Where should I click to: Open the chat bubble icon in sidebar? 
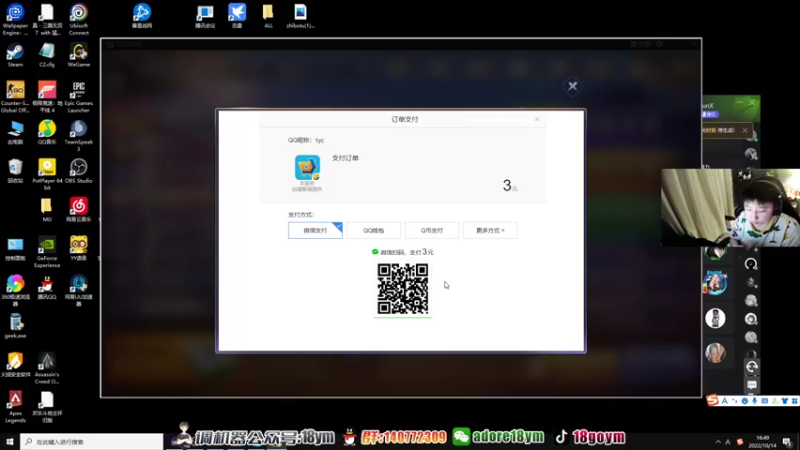pos(752,385)
